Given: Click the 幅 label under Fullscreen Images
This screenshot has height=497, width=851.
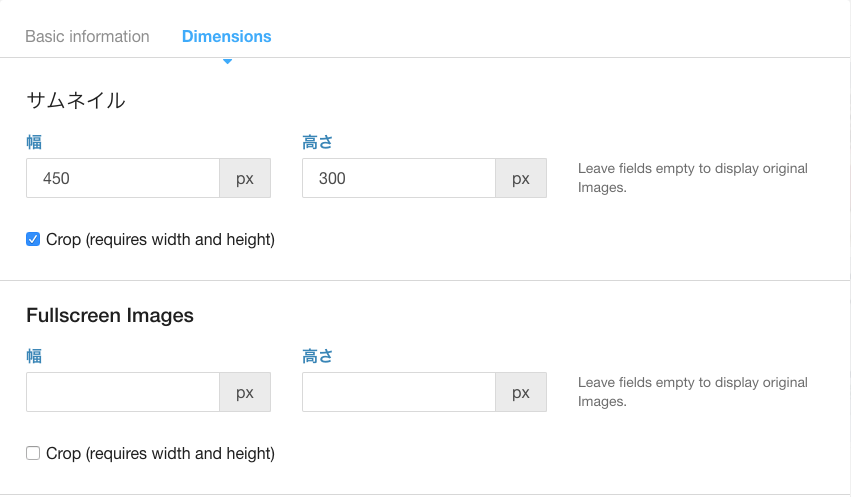Looking at the screenshot, I should [x=34, y=356].
